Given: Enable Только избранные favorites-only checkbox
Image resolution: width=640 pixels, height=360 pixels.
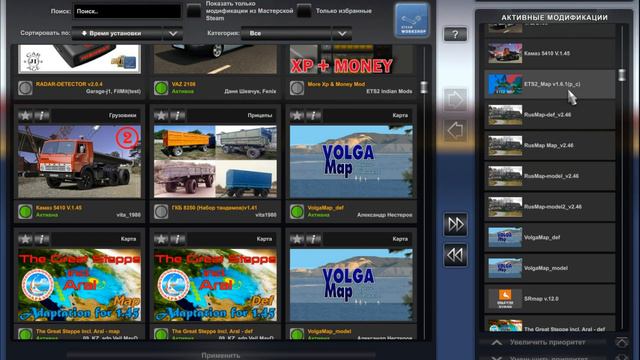Looking at the screenshot, I should coord(304,11).
